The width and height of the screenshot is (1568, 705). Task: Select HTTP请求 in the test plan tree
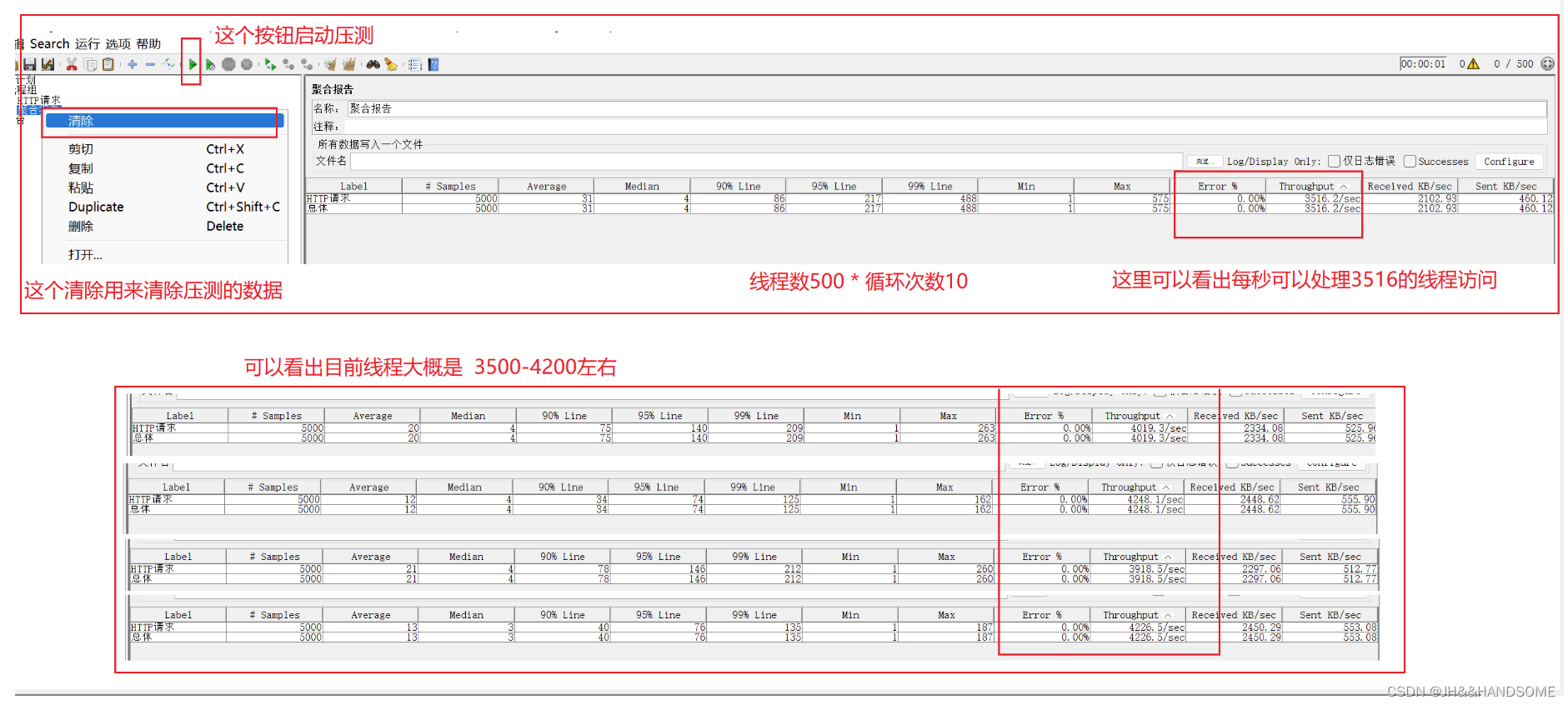click(x=39, y=100)
